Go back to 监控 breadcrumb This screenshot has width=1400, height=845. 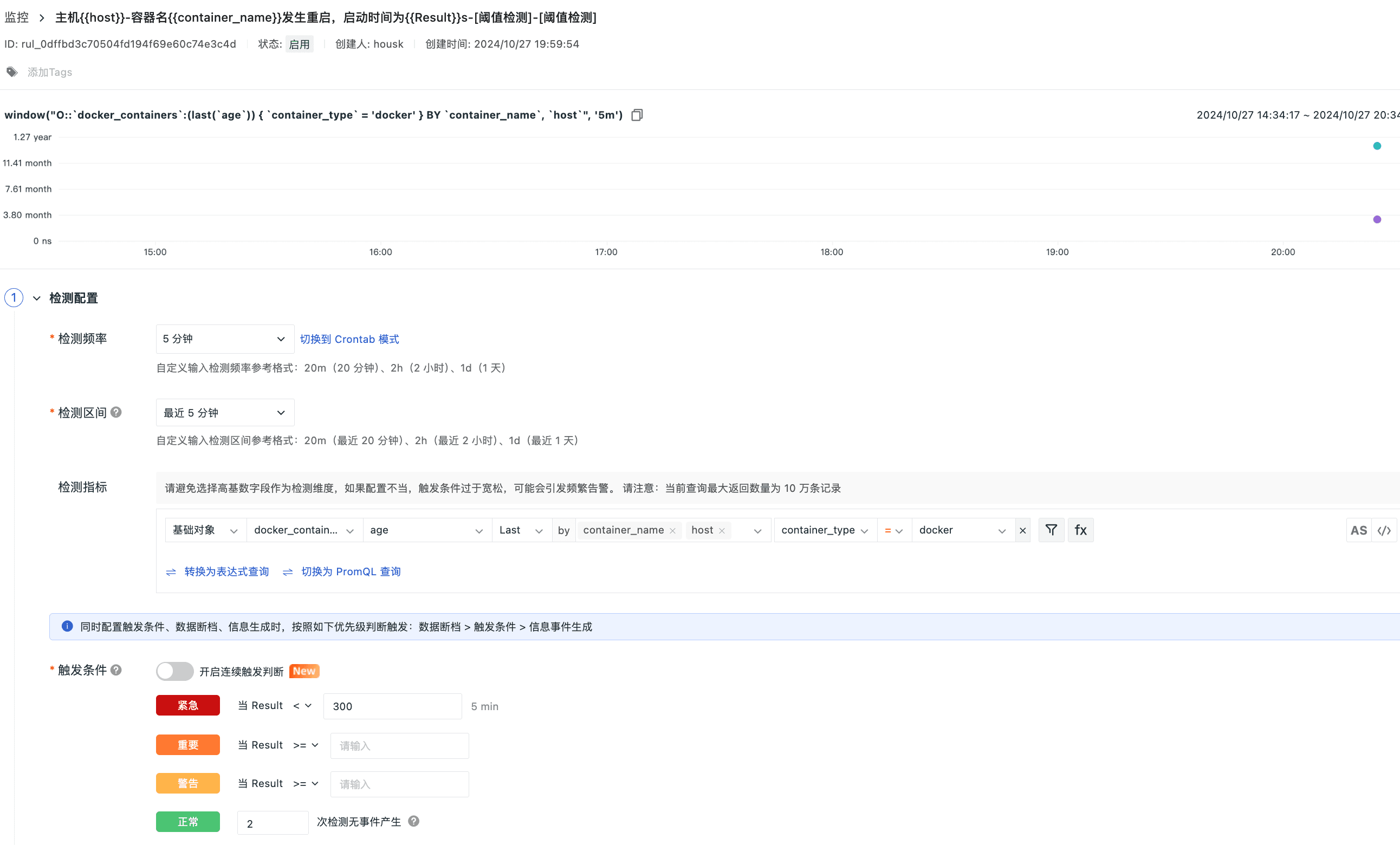pyautogui.click(x=16, y=17)
